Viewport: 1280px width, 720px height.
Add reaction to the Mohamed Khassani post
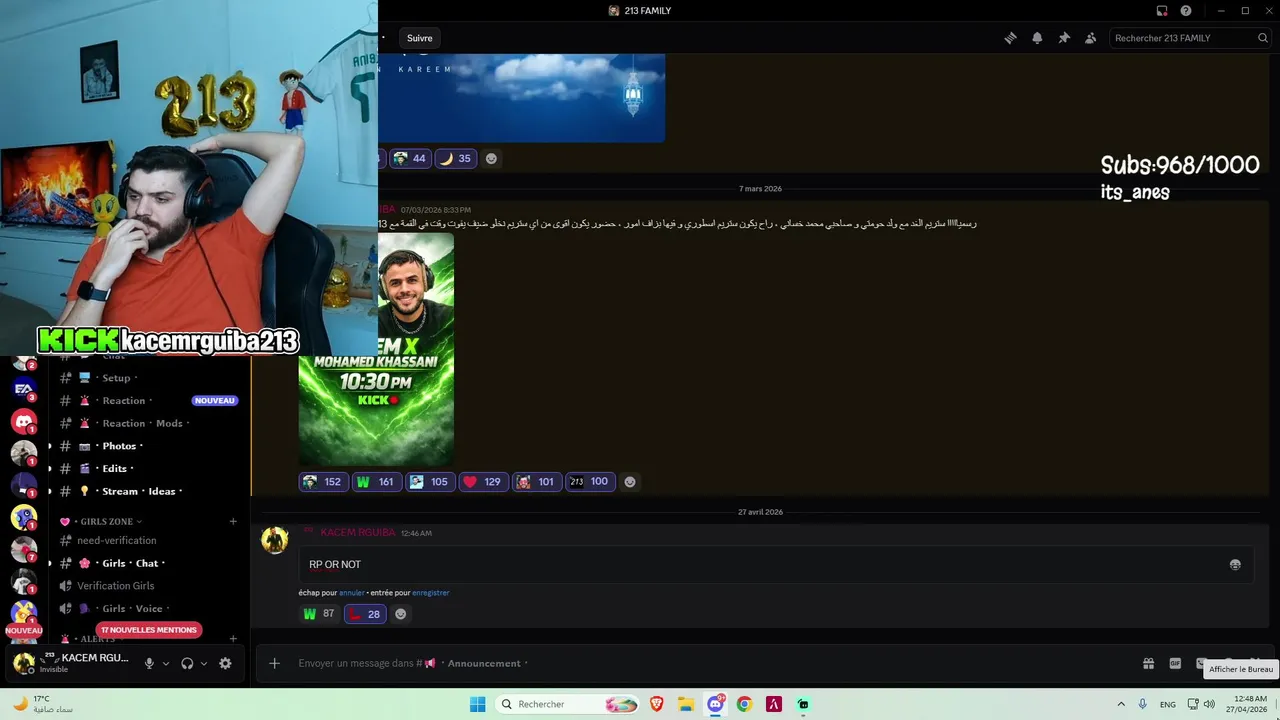pos(630,482)
